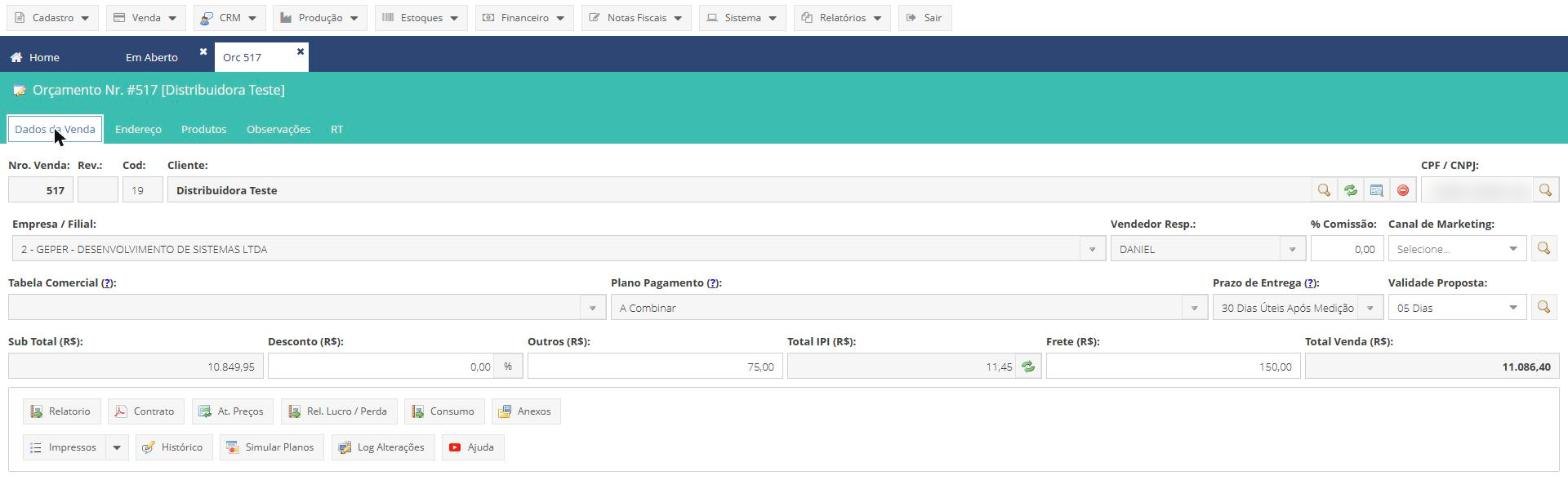Click the At. Preços button
This screenshot has width=1568, height=480.
tap(231, 411)
